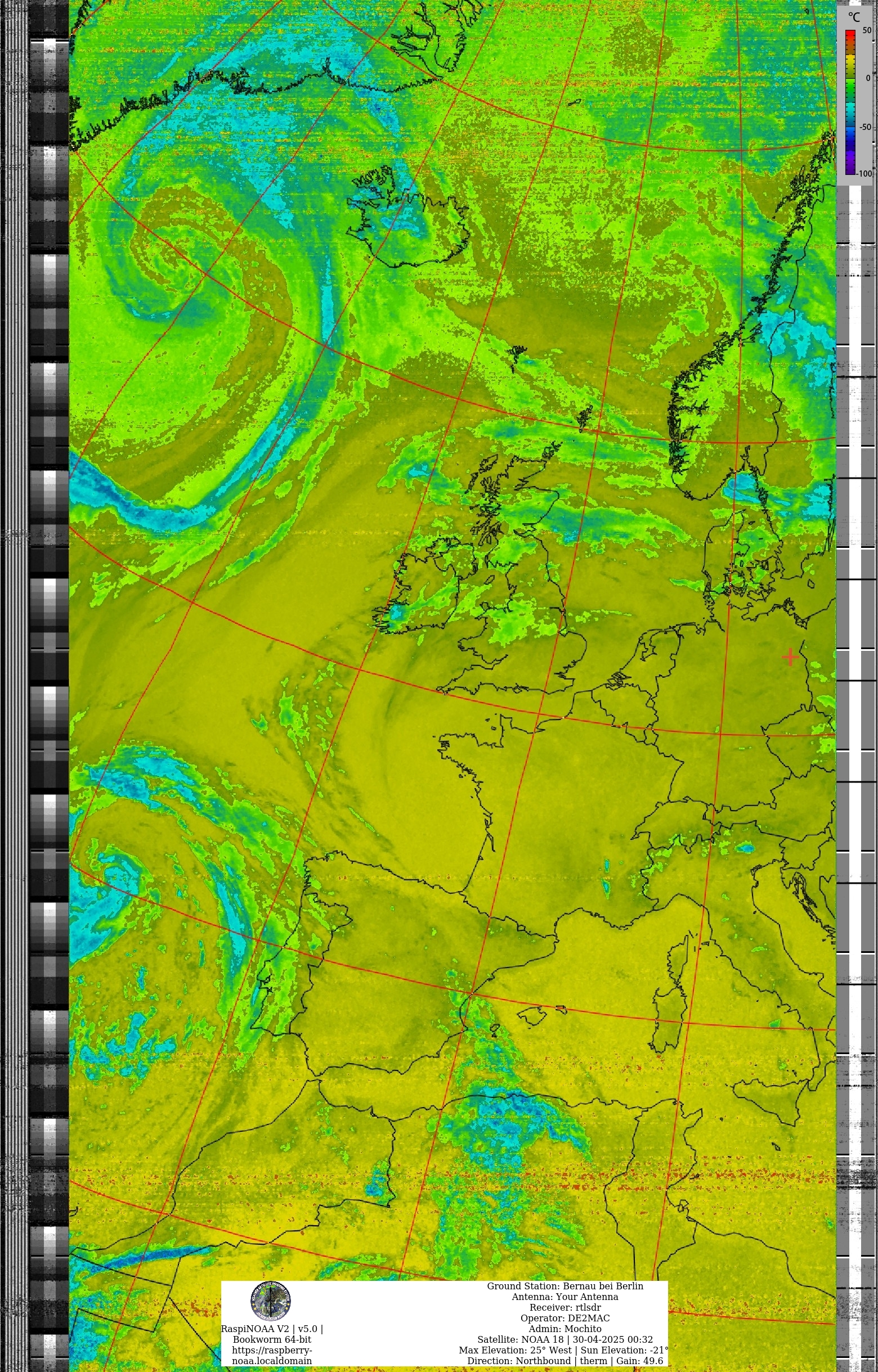The width and height of the screenshot is (878, 1372).
Task: Open the raspberry-noaa.localdomain URL
Action: click(272, 1356)
